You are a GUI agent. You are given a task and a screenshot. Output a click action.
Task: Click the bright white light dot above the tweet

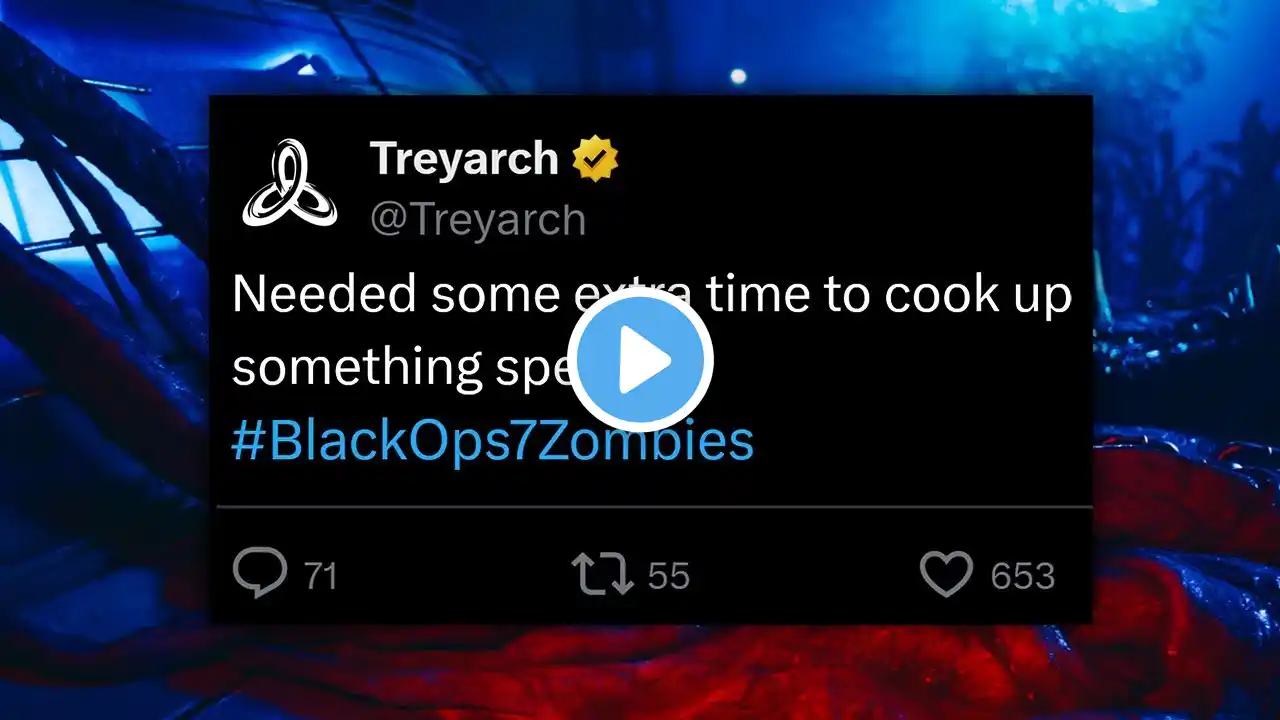pos(738,76)
